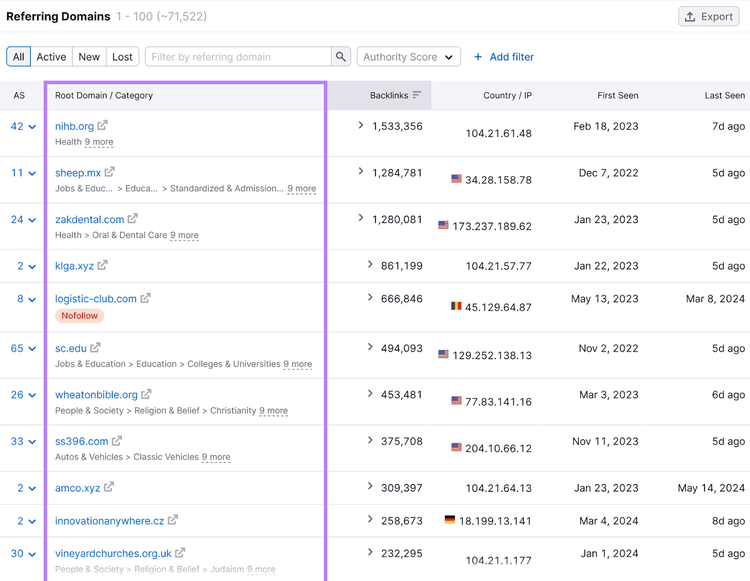750x581 pixels.
Task: Expand AS score 8 chevron
Action: [x=32, y=300]
